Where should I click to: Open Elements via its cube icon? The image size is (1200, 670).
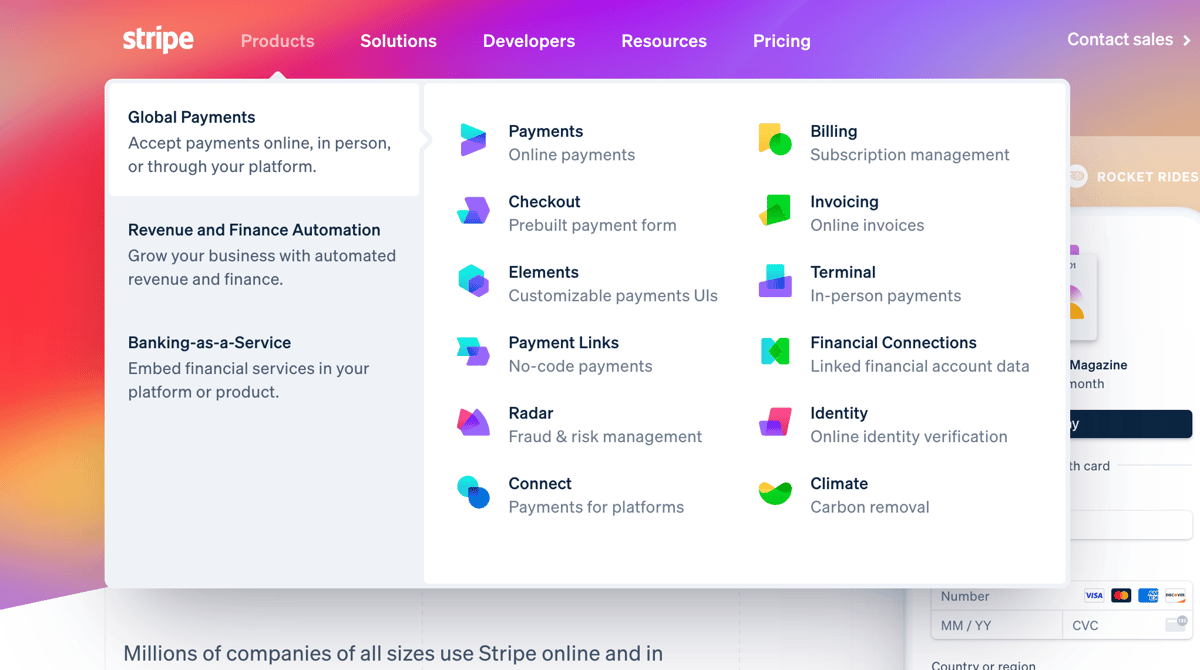473,282
